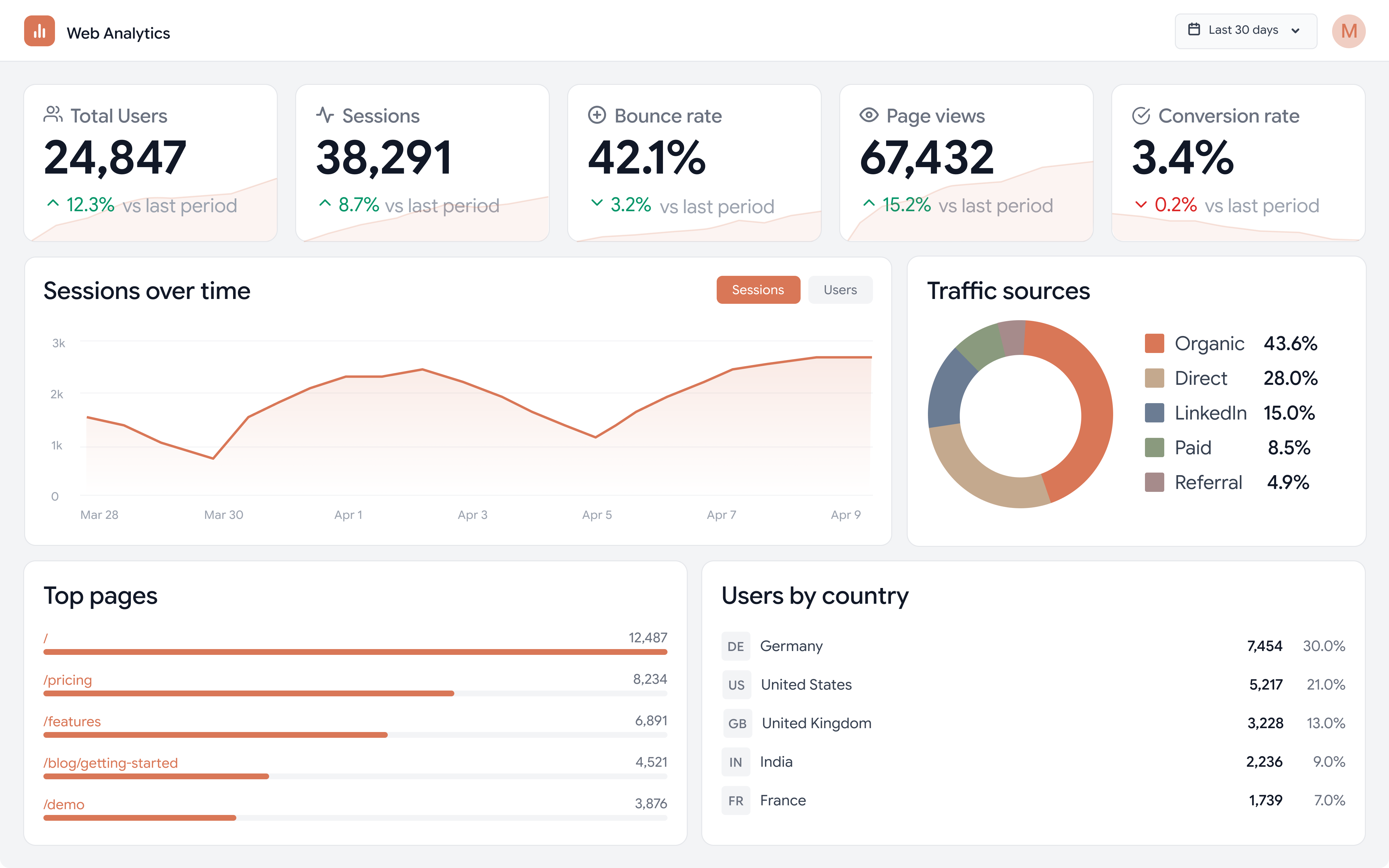Open the /demo page link
Viewport: 1389px width, 868px height.
64,804
